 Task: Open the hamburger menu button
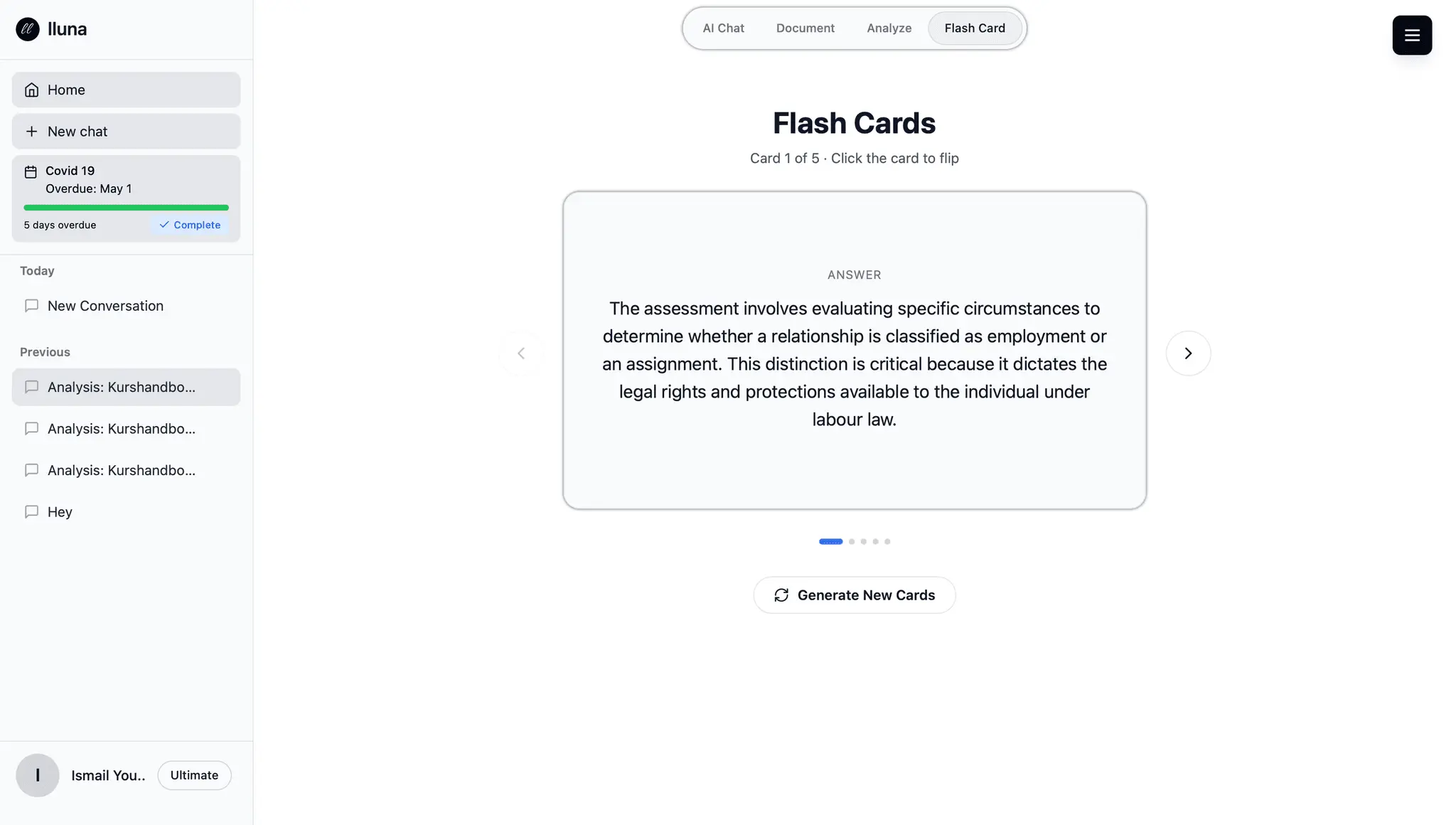point(1412,35)
